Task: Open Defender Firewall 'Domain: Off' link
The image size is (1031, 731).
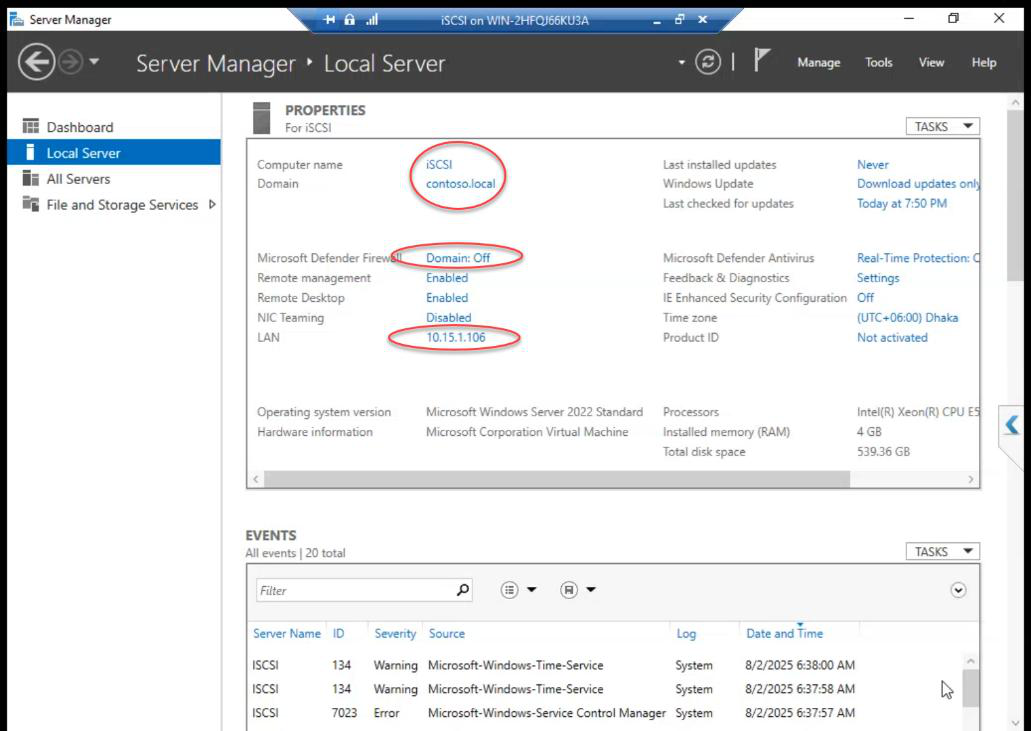Action: (458, 258)
